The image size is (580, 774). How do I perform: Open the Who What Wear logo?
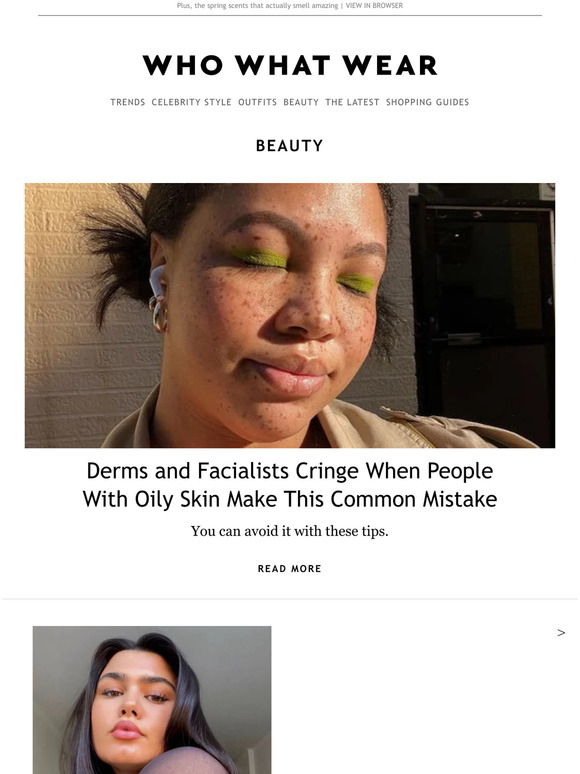click(290, 65)
